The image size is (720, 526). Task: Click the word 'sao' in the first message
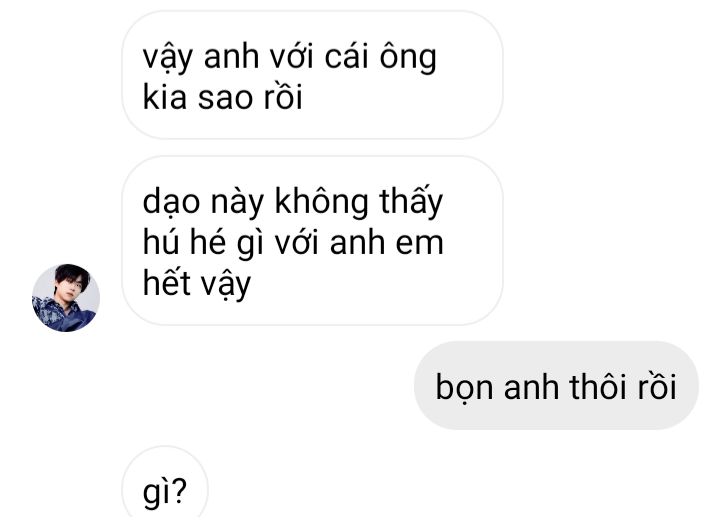[x=225, y=99]
